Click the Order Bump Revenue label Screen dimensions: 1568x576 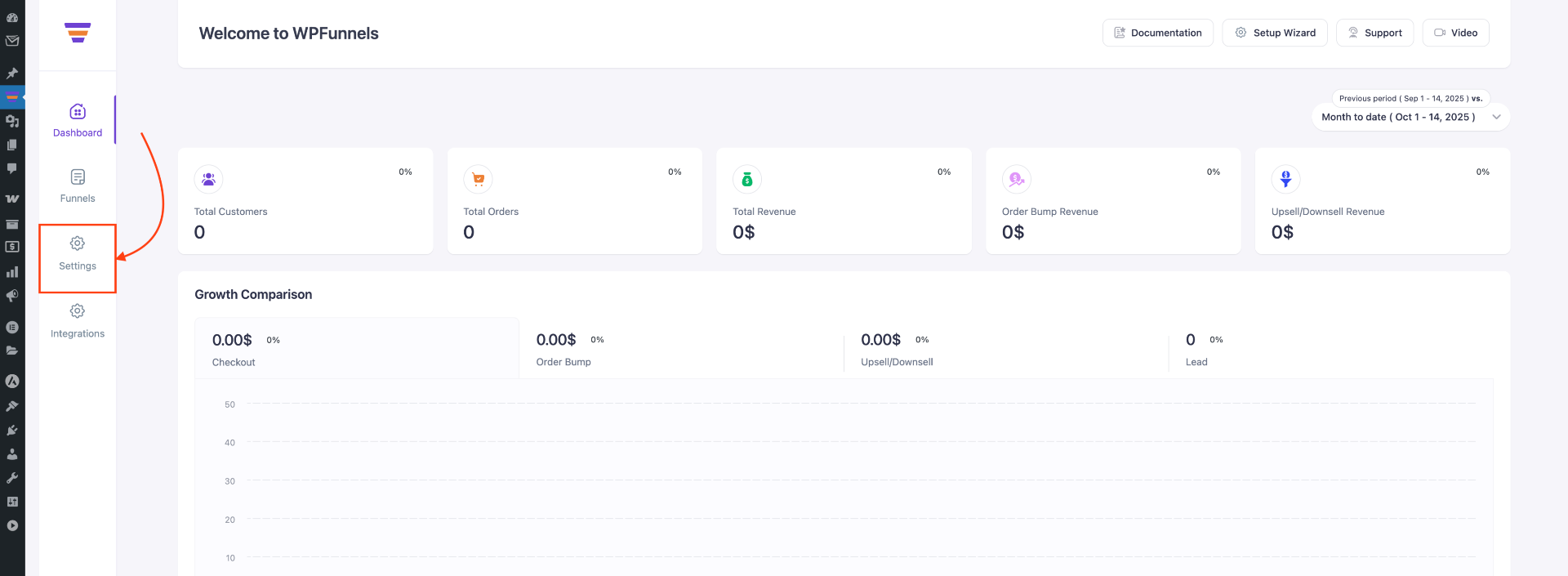coord(1050,212)
